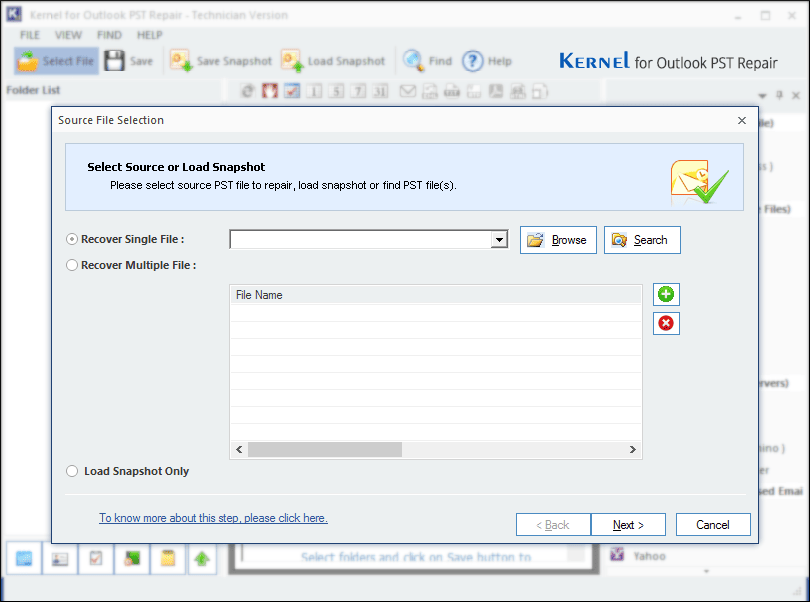
Task: Open the FIND menu
Action: coord(110,35)
